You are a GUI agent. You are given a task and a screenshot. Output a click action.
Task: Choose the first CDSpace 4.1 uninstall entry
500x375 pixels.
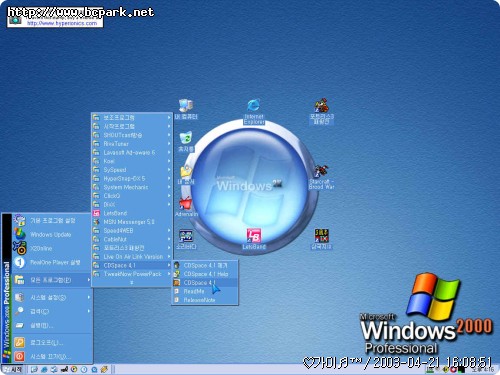(x=205, y=265)
